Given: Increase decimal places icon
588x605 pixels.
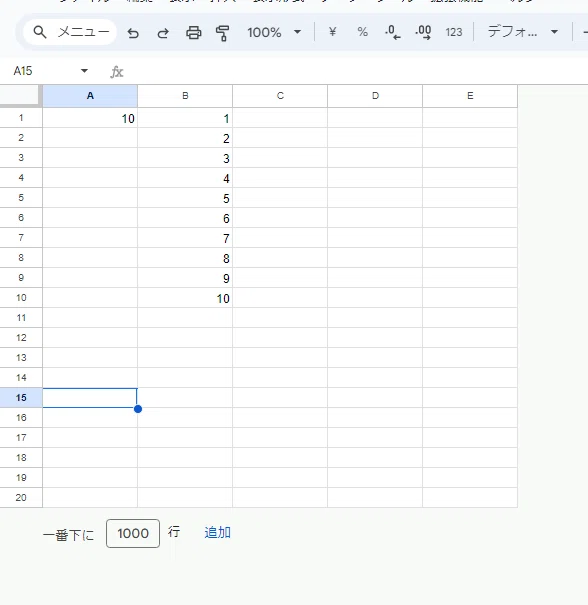Looking at the screenshot, I should pos(423,32).
